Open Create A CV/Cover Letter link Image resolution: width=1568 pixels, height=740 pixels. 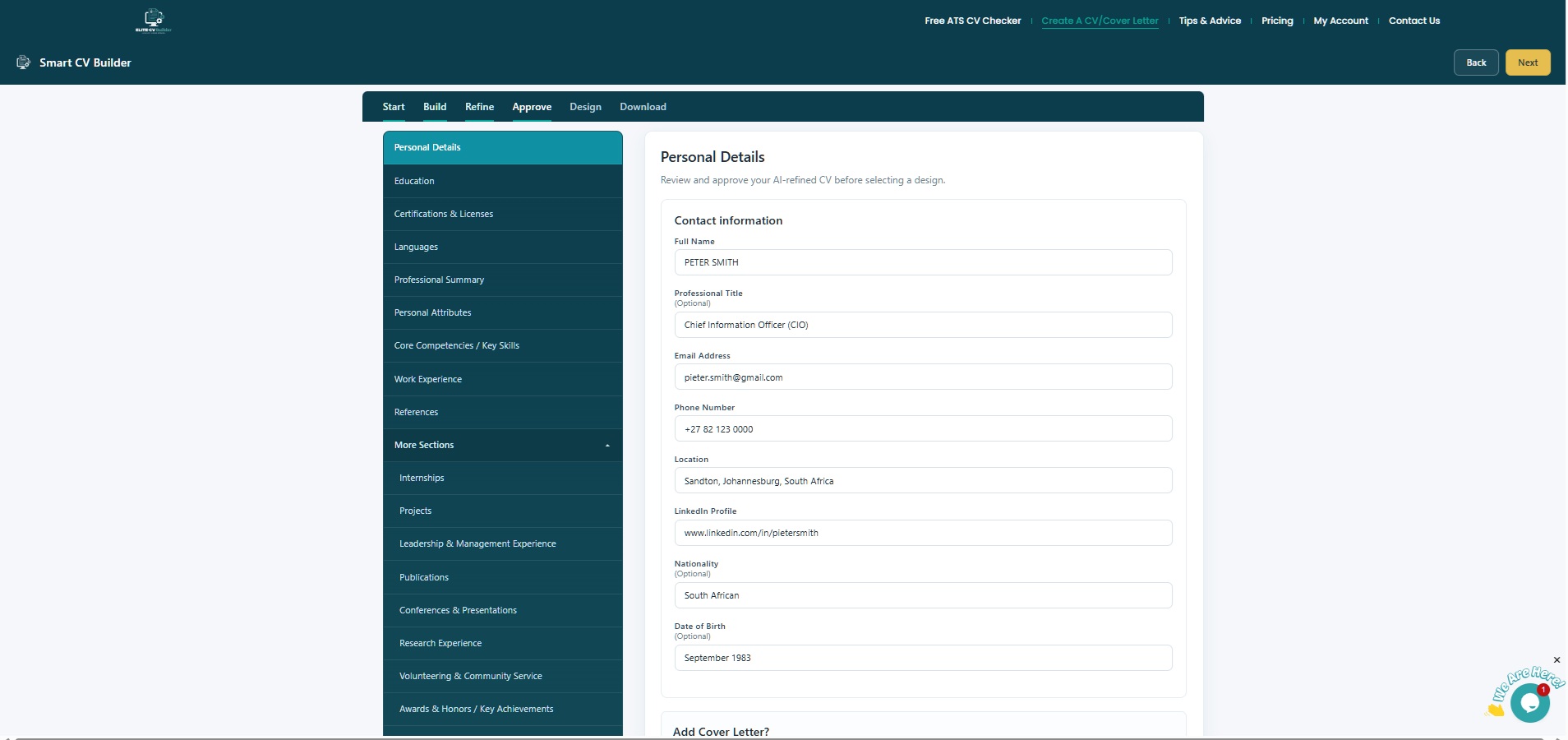(x=1100, y=21)
